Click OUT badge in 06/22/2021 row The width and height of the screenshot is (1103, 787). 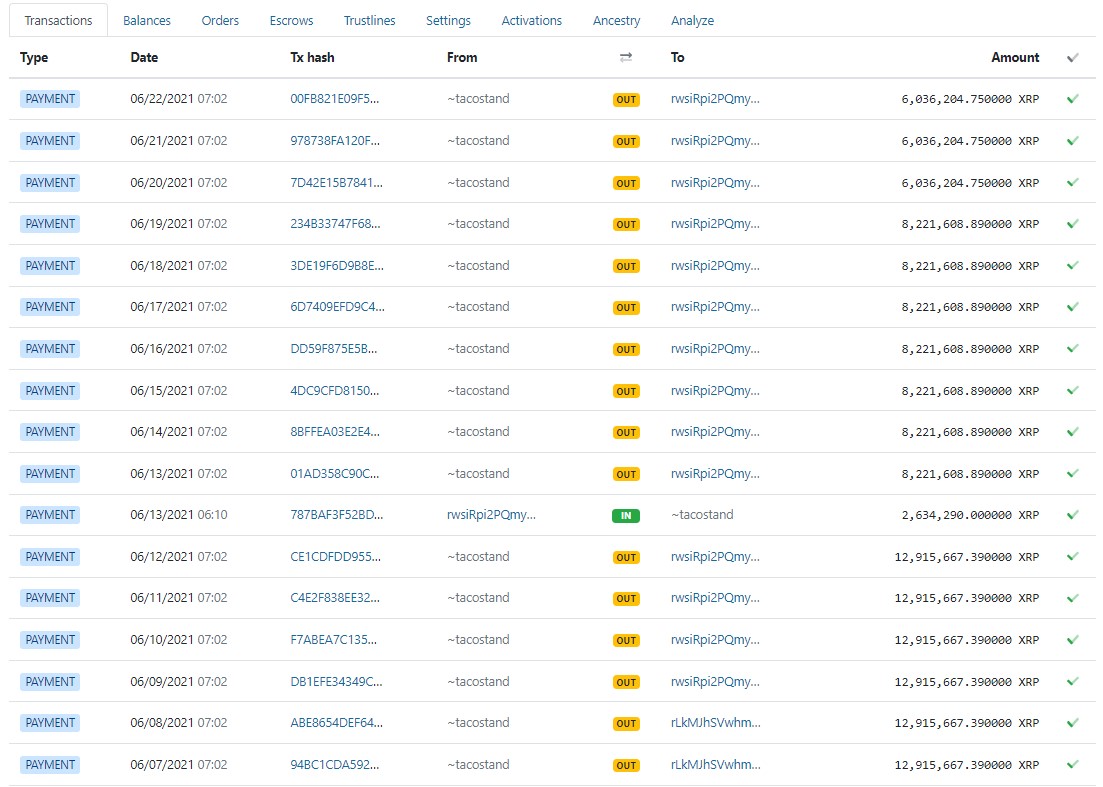click(626, 100)
